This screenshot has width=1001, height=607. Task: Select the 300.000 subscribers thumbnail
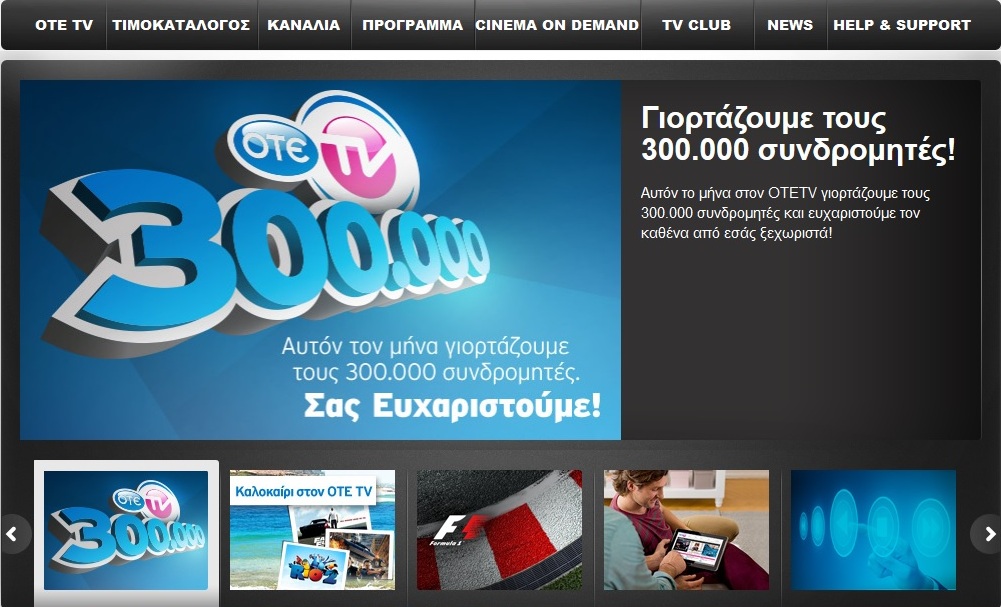126,530
